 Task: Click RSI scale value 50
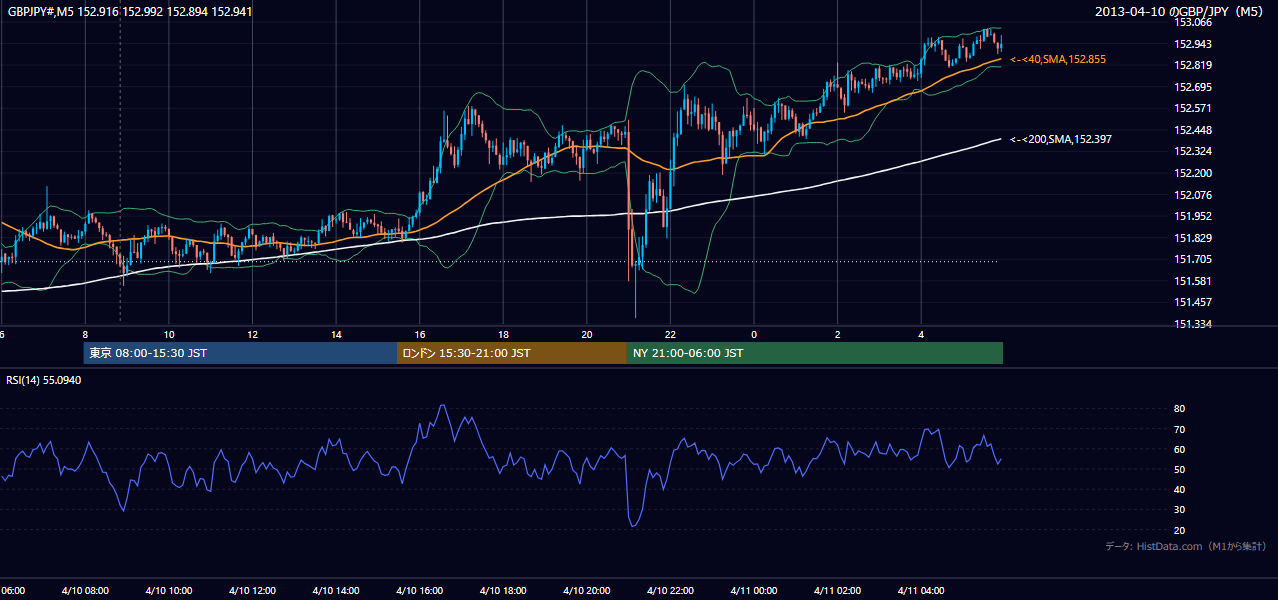[x=1179, y=469]
